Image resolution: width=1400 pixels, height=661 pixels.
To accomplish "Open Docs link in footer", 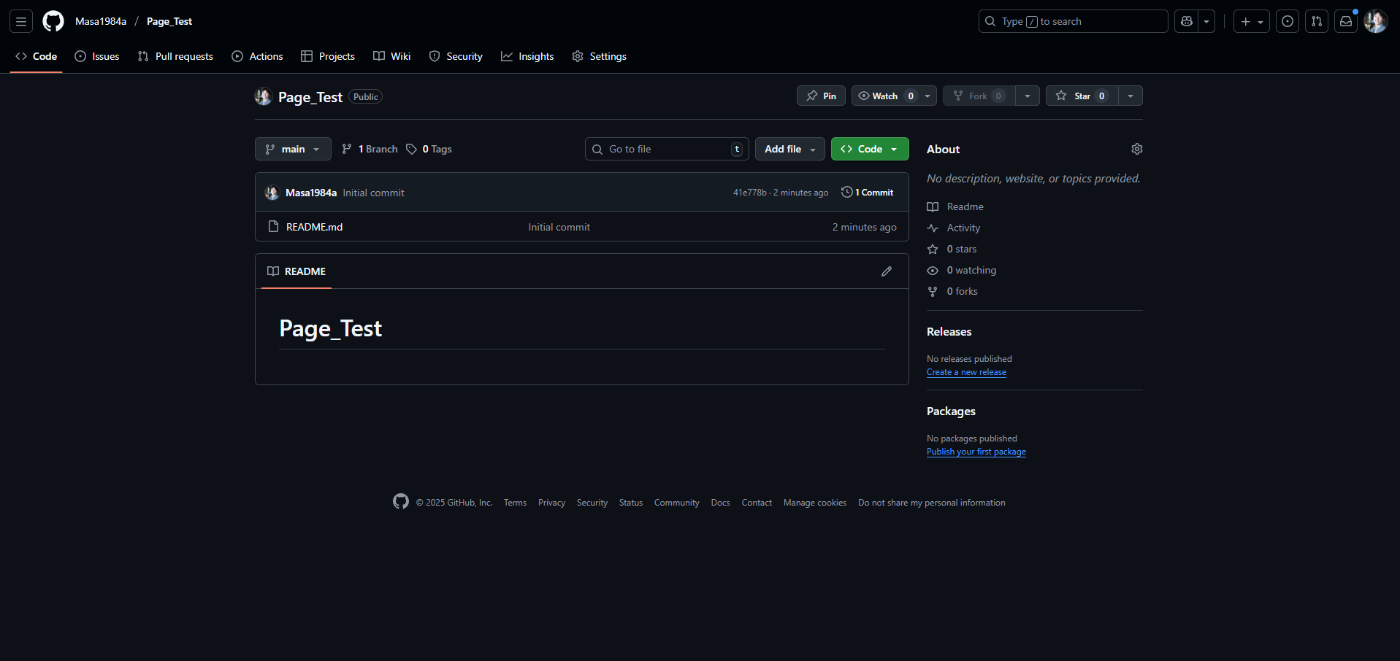I will pos(720,503).
